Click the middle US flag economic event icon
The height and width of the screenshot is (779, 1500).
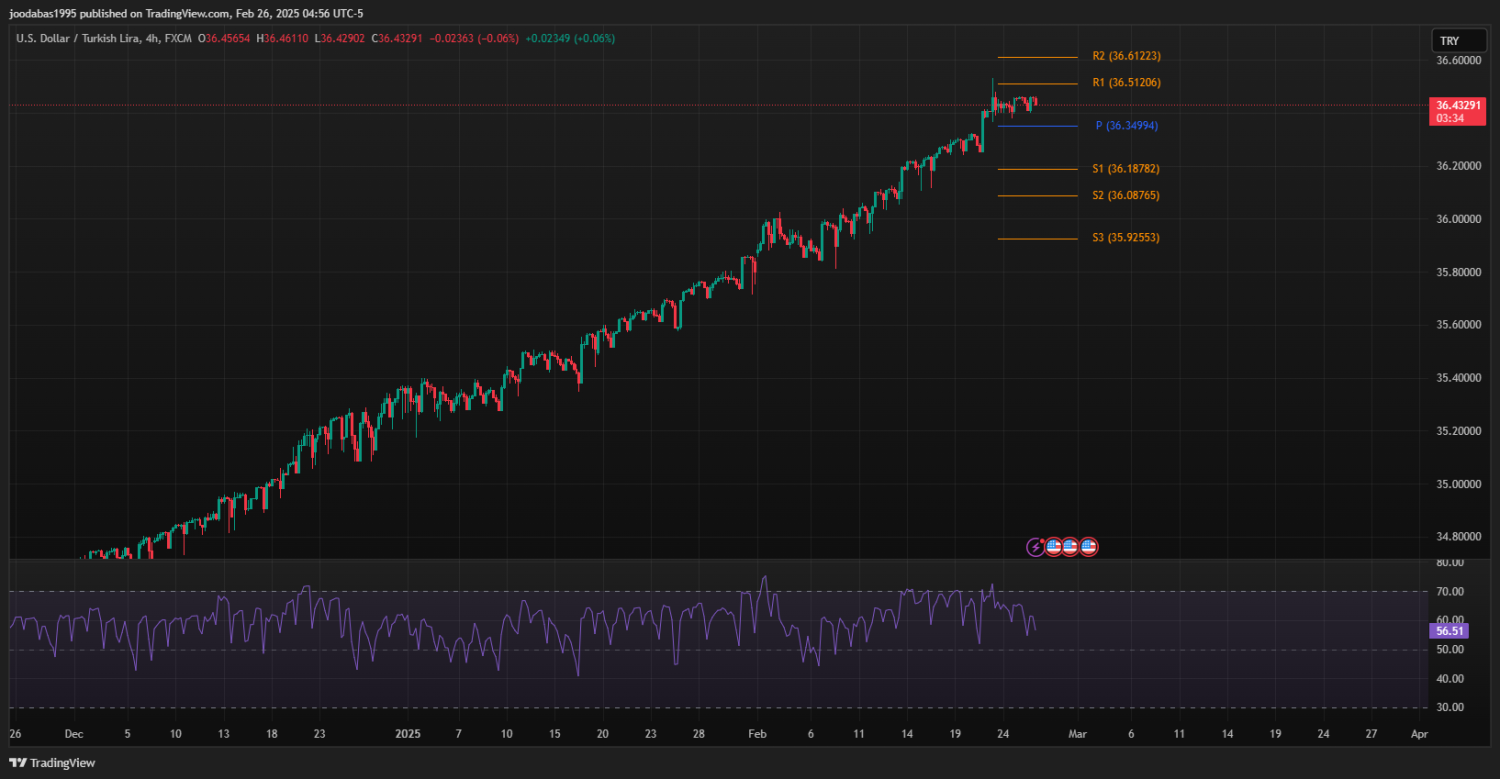[x=1070, y=547]
